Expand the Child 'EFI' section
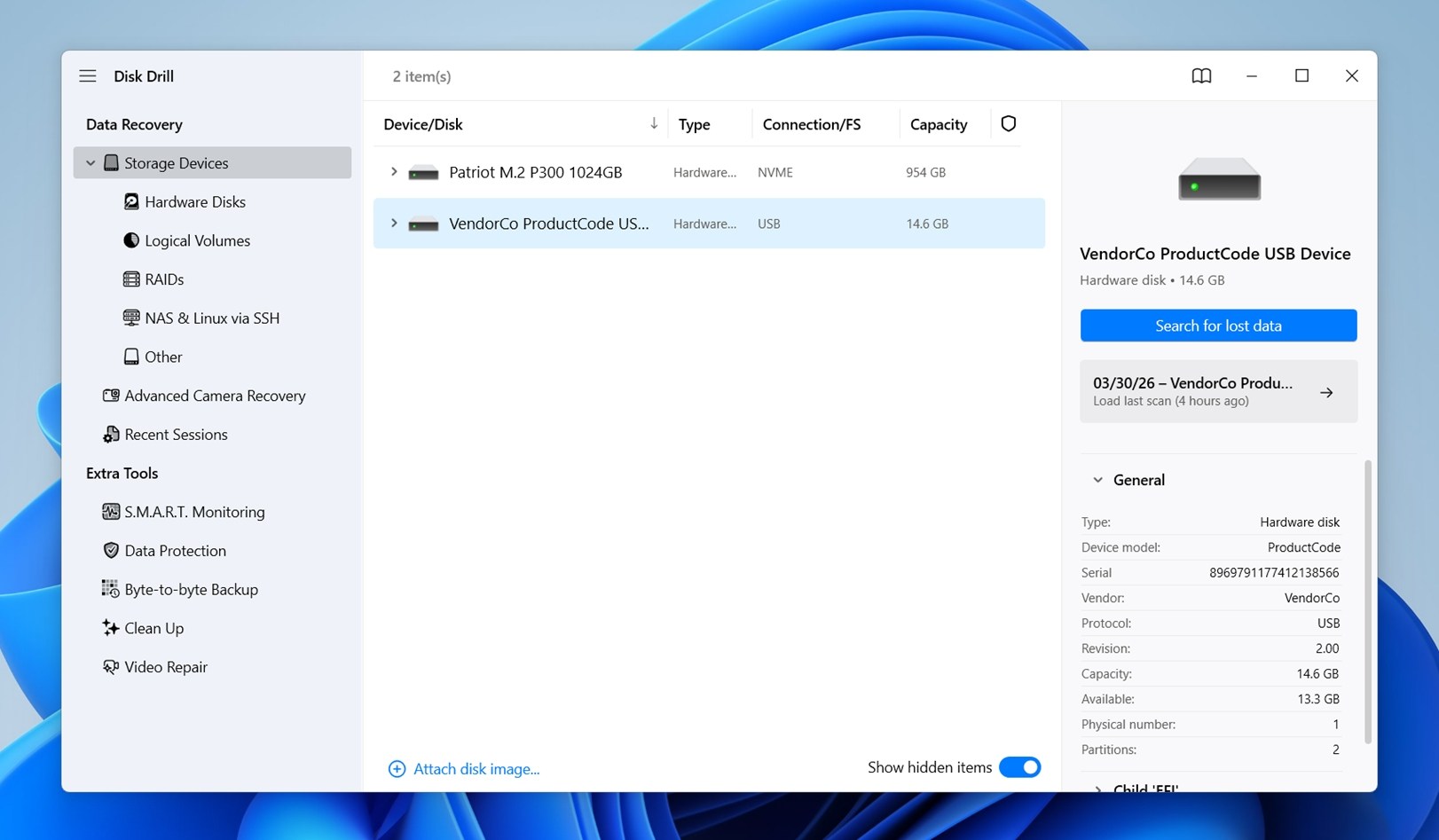Viewport: 1439px width, 840px height. (x=1097, y=789)
